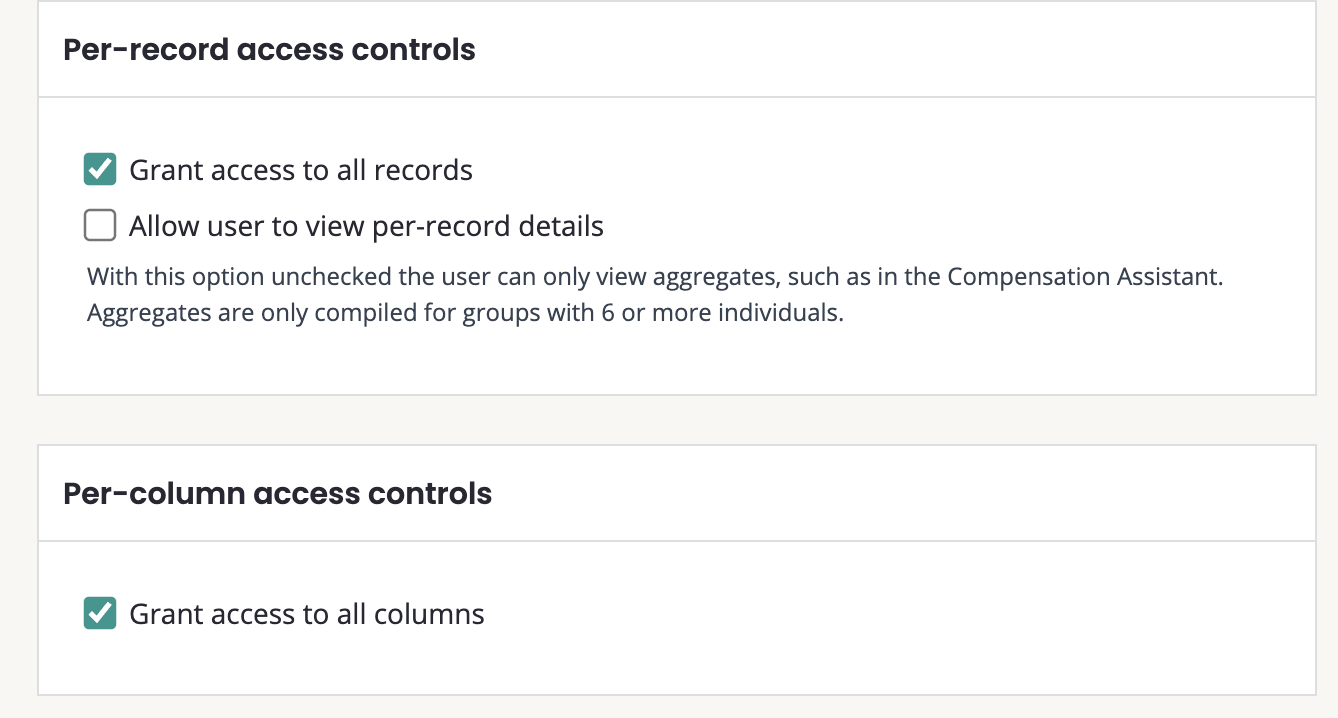The image size is (1338, 718).
Task: Enable Allow user to view per-record details checkbox
Action: point(100,226)
